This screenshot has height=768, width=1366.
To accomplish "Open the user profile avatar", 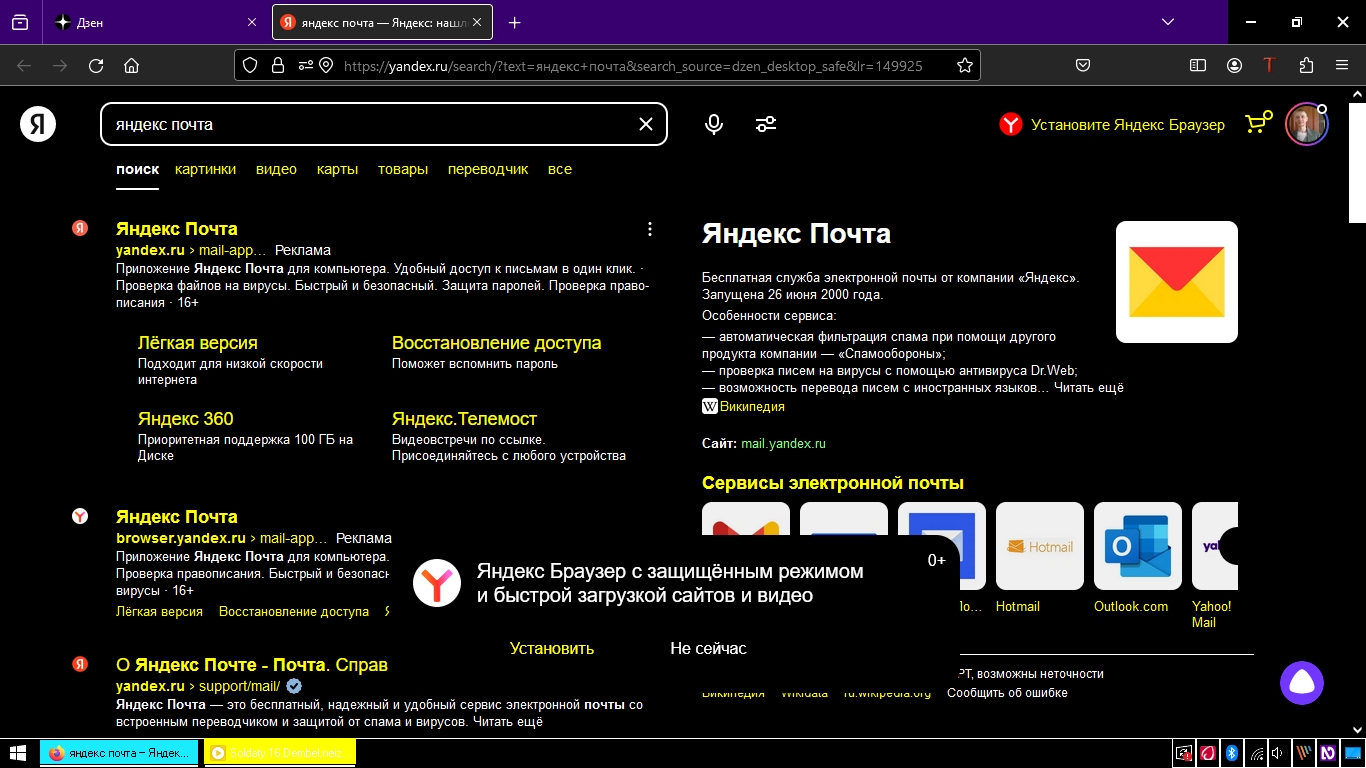I will (x=1306, y=124).
